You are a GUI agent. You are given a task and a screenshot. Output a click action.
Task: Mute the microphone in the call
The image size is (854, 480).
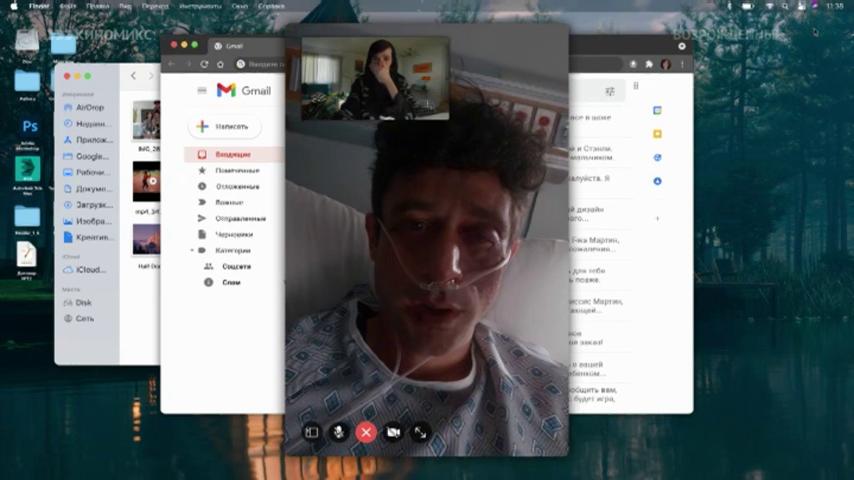tap(339, 433)
